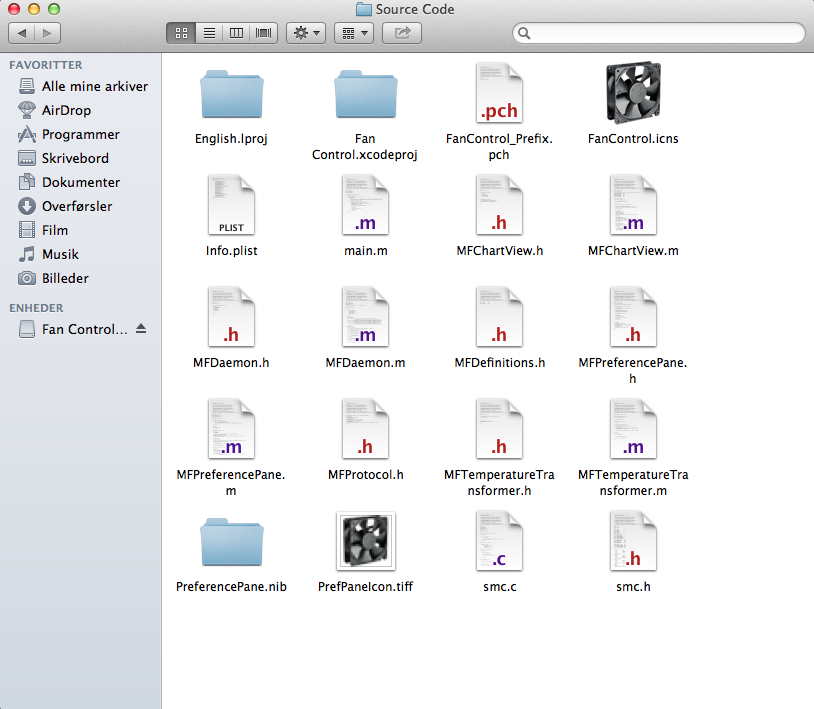This screenshot has width=814, height=709.
Task: Select the Info.plist file icon
Action: 232,205
